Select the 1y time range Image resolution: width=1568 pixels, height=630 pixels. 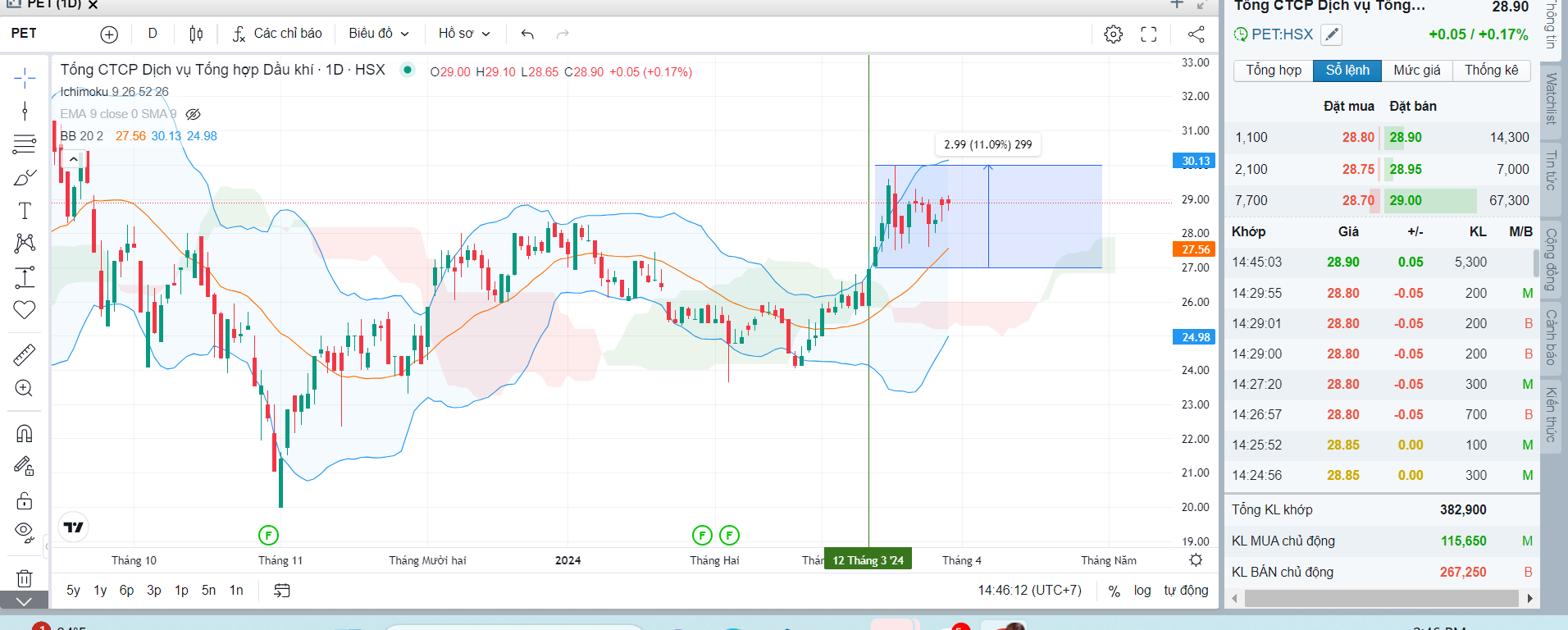100,591
